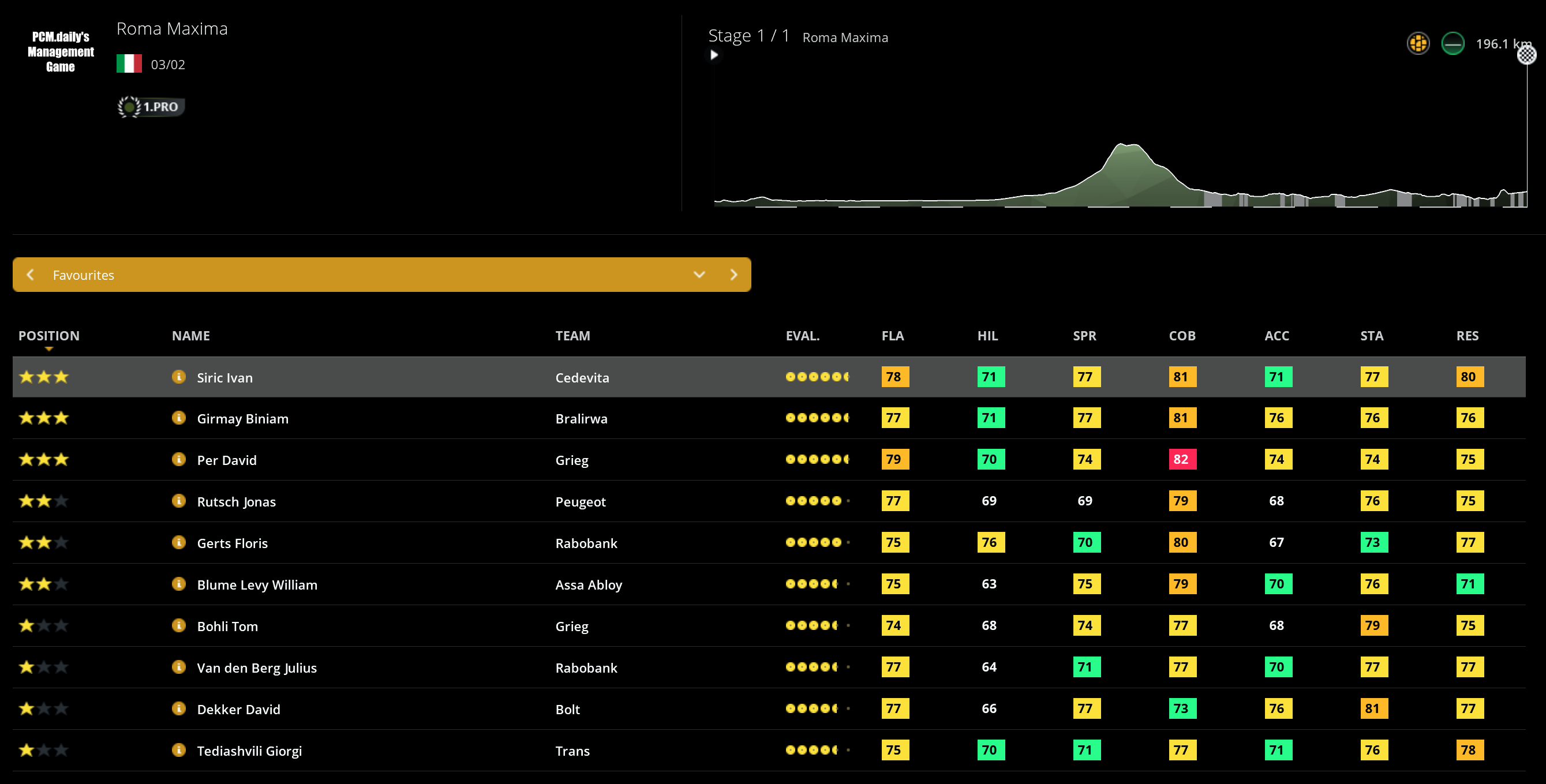Click the cobblestone stage type icon

(x=1418, y=43)
